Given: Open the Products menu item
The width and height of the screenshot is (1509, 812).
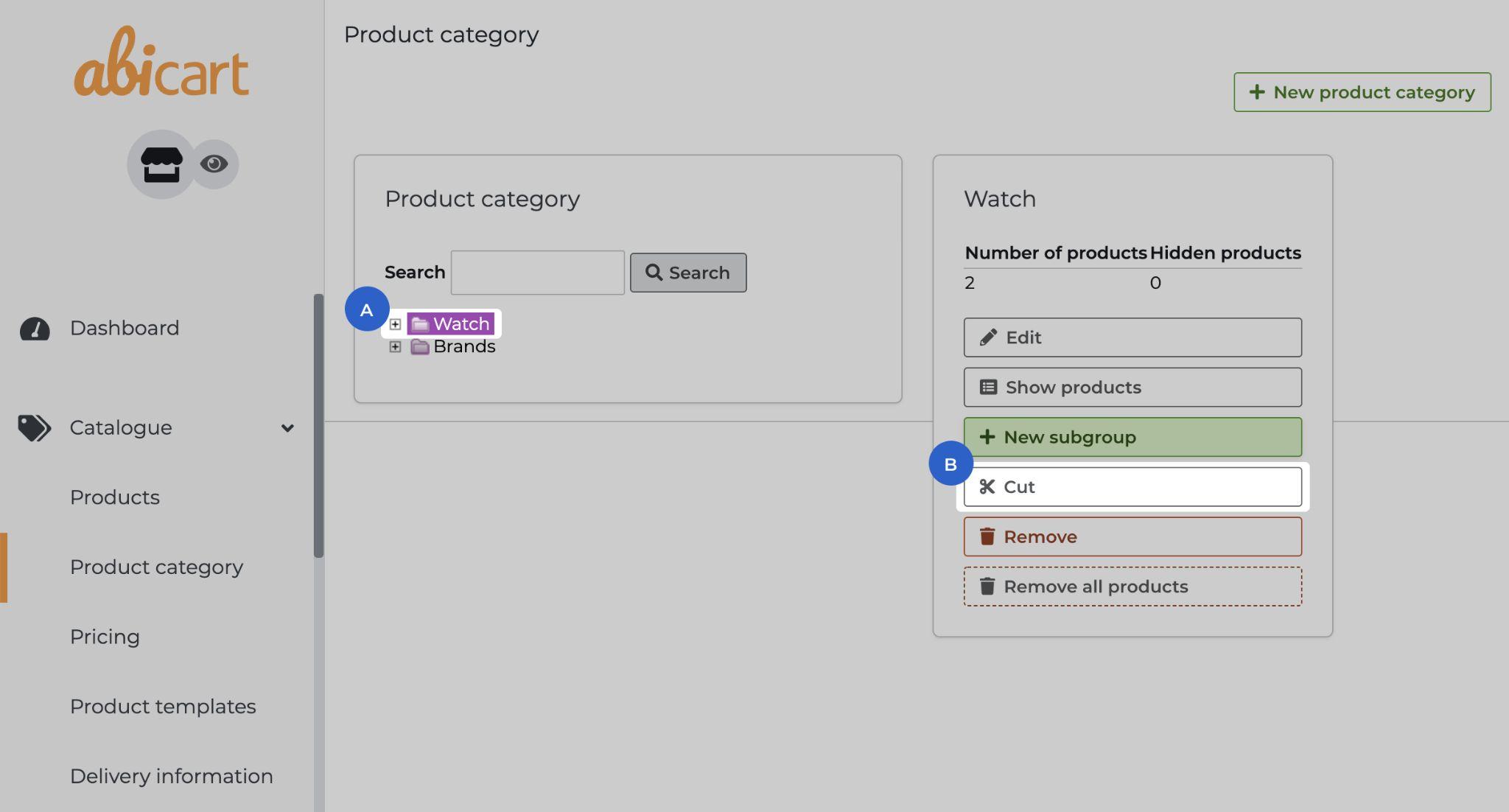Looking at the screenshot, I should coord(115,497).
